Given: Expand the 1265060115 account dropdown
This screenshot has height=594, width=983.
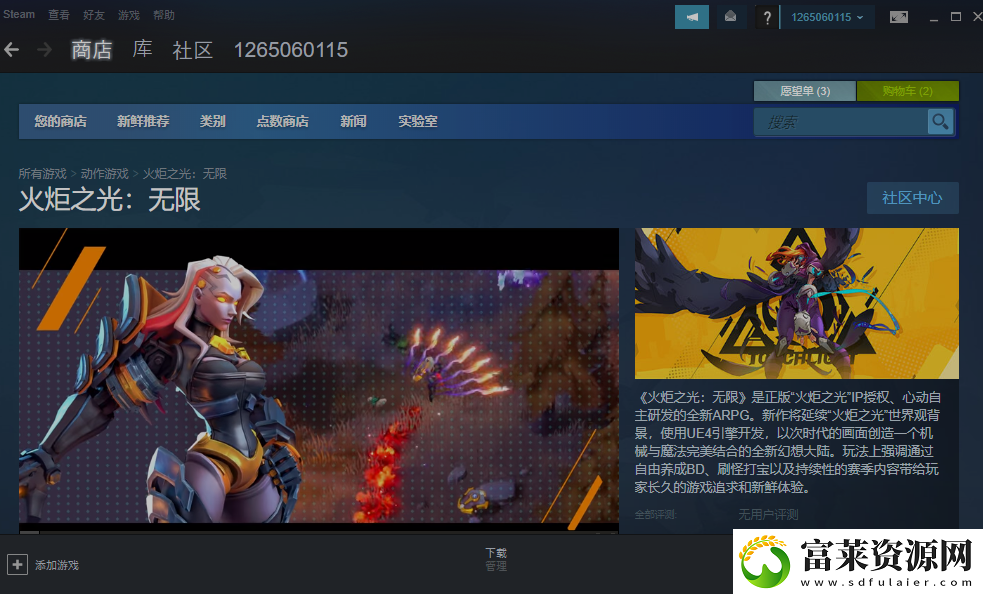Looking at the screenshot, I should [x=827, y=17].
